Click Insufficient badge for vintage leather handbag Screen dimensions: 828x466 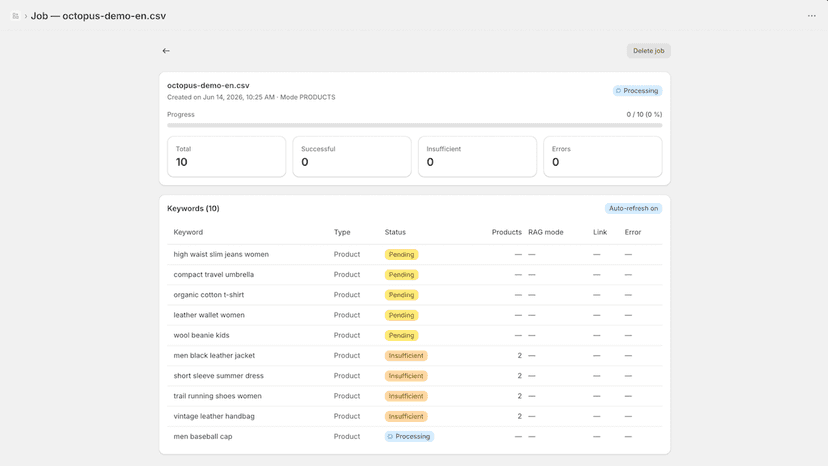406,416
